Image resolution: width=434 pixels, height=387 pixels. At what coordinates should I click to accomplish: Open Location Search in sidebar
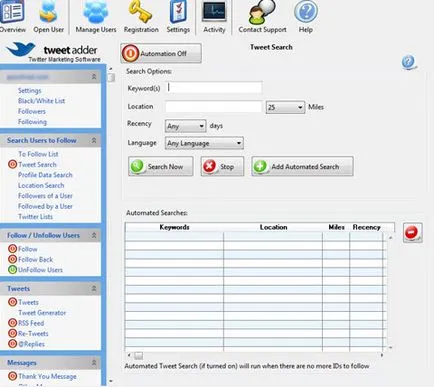click(41, 185)
